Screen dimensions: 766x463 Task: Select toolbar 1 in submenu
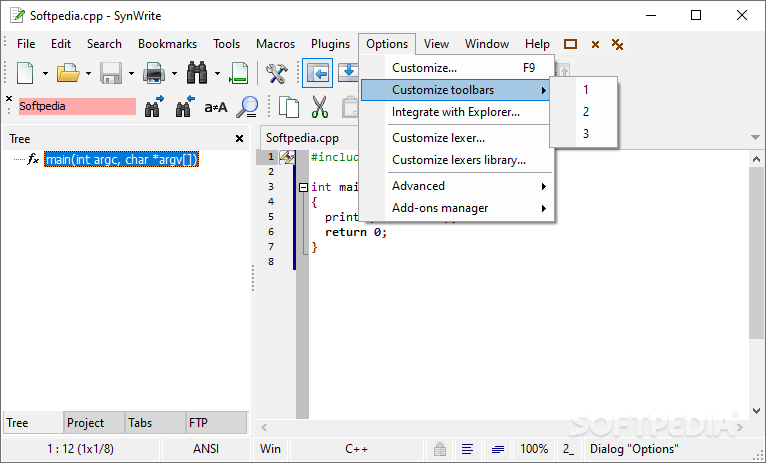click(x=584, y=90)
